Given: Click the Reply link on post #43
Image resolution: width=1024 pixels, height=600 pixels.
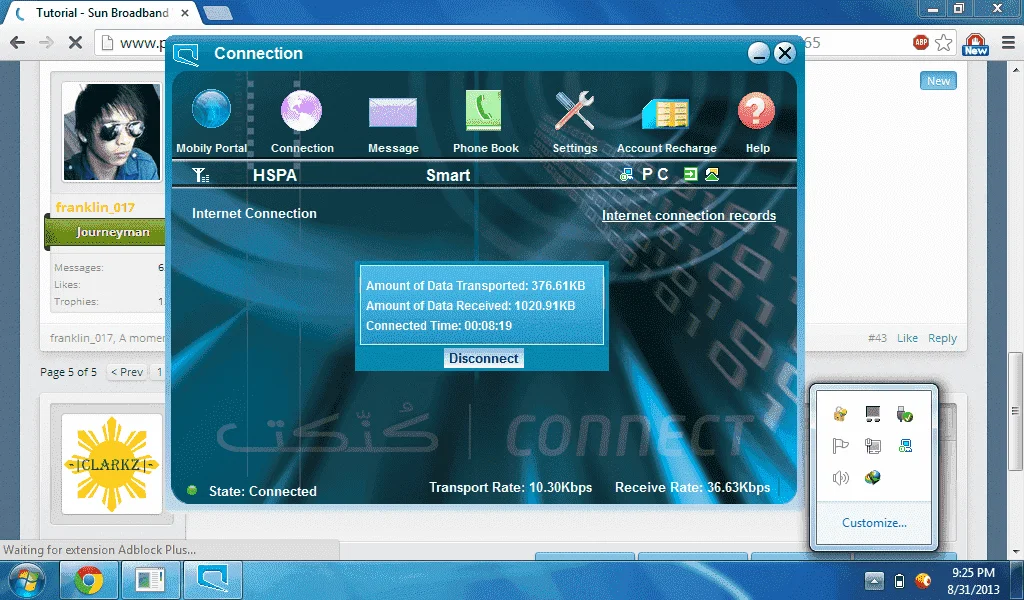Looking at the screenshot, I should [942, 338].
